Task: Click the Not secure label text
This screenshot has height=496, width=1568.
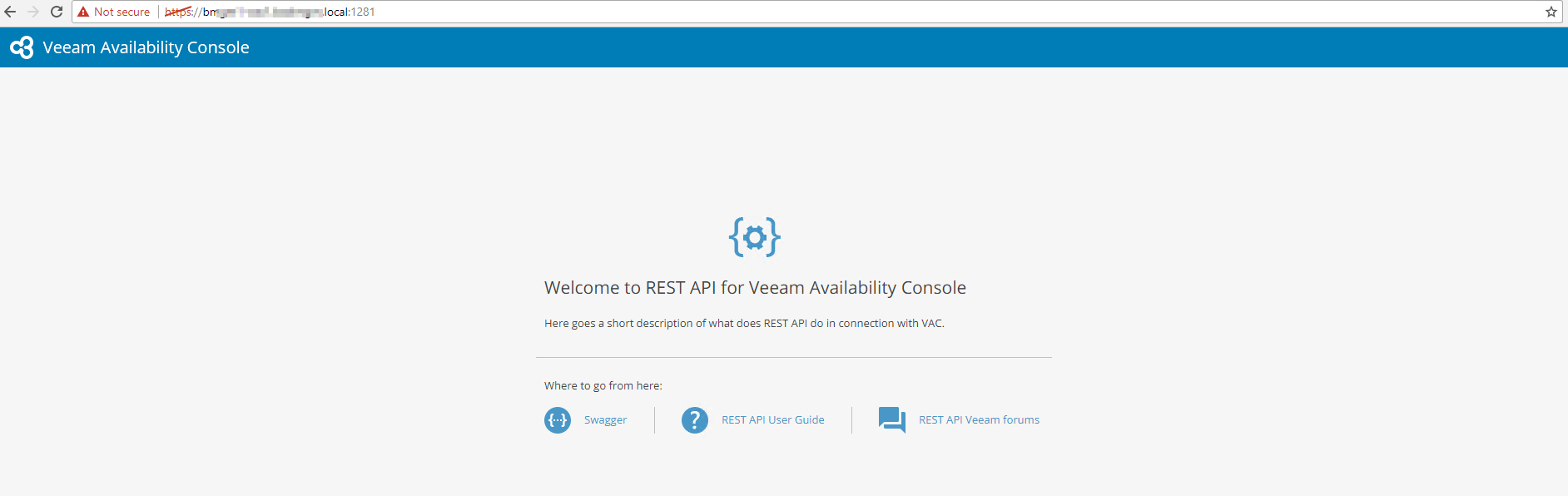Action: pos(122,12)
